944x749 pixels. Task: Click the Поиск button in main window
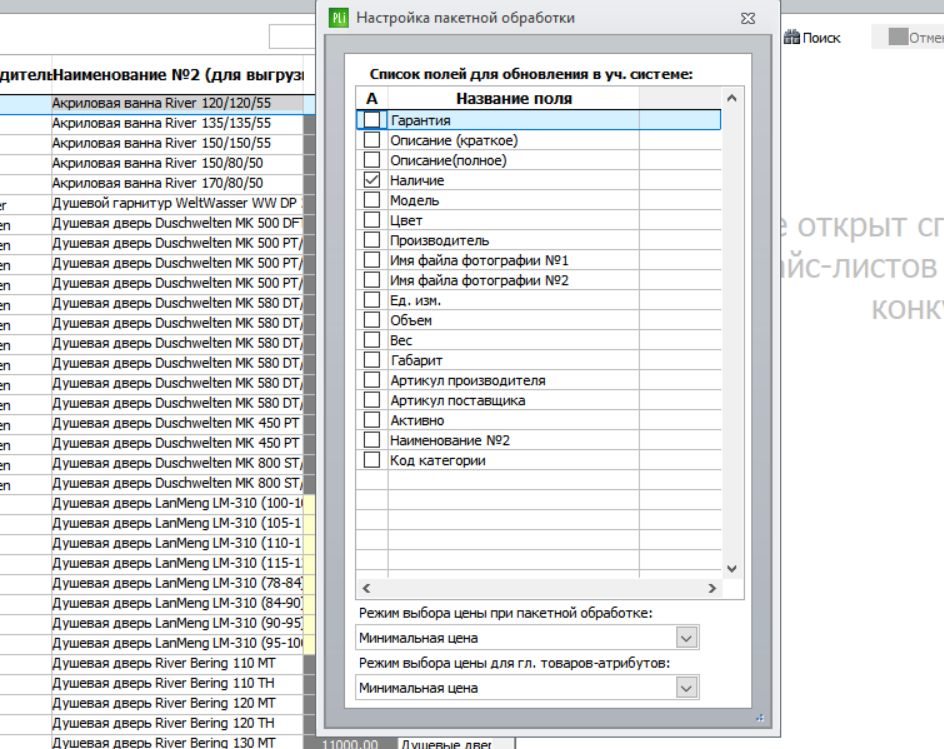812,37
